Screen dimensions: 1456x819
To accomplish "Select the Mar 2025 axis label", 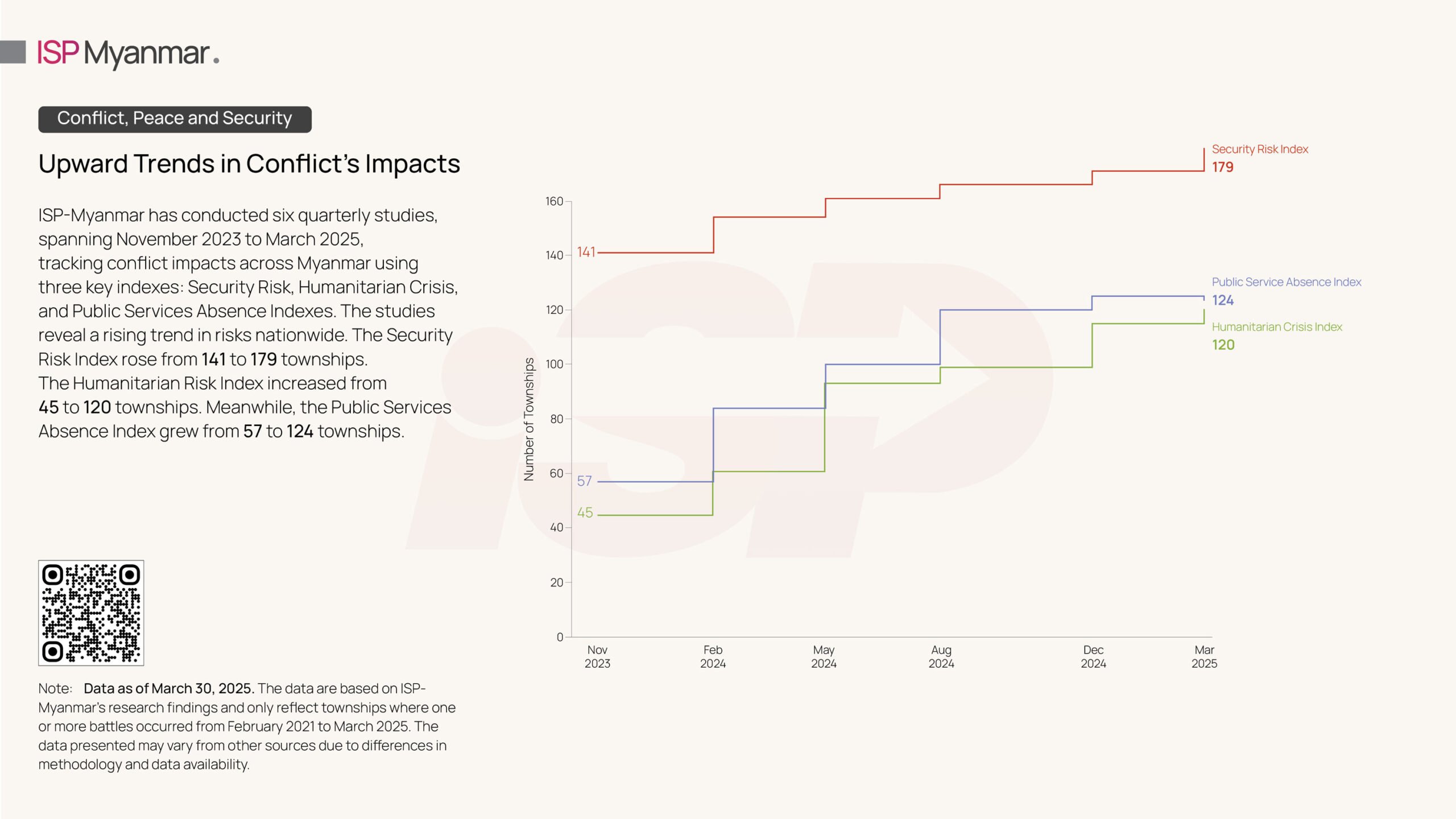I will click(x=1204, y=656).
